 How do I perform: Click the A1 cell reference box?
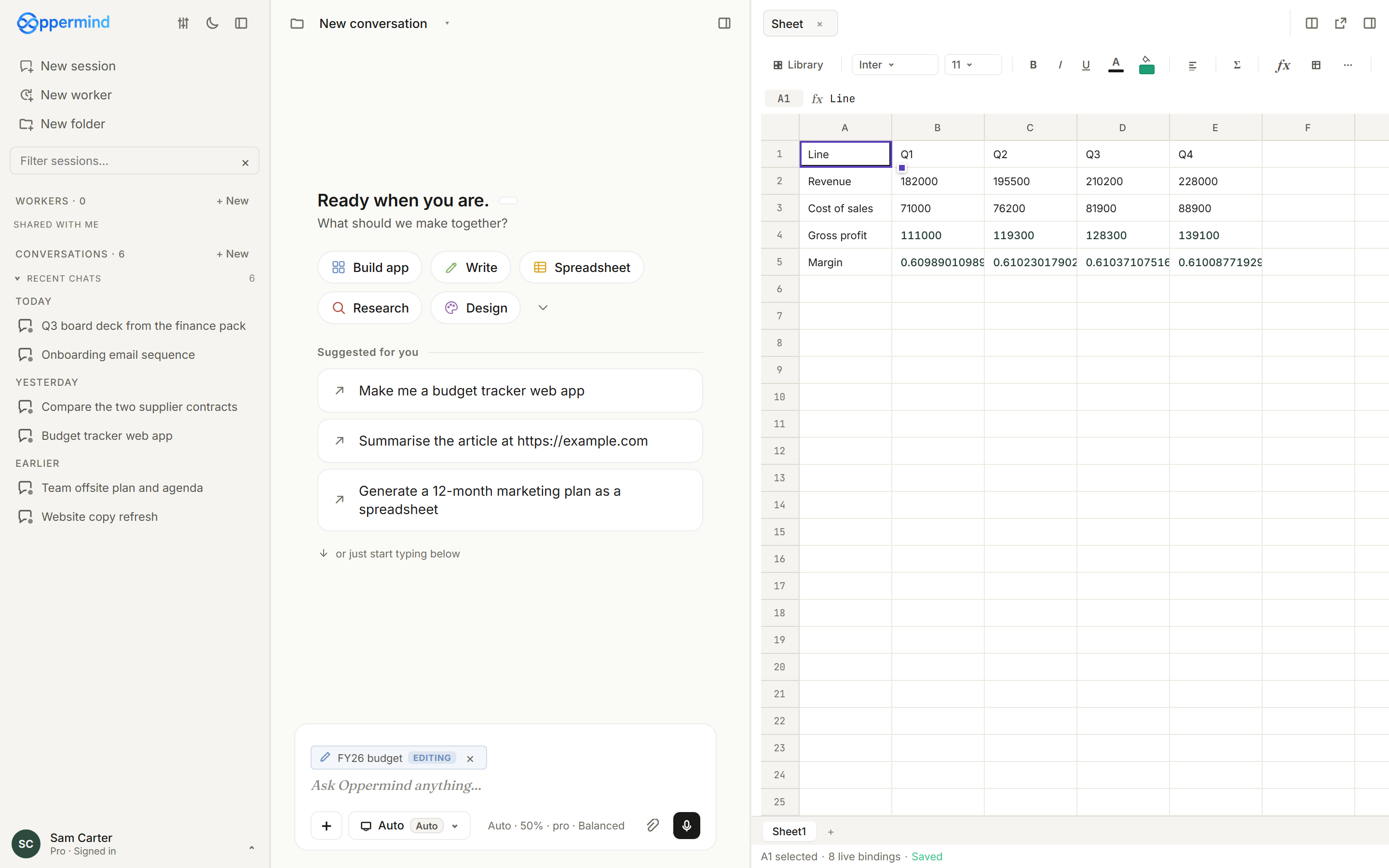point(783,98)
